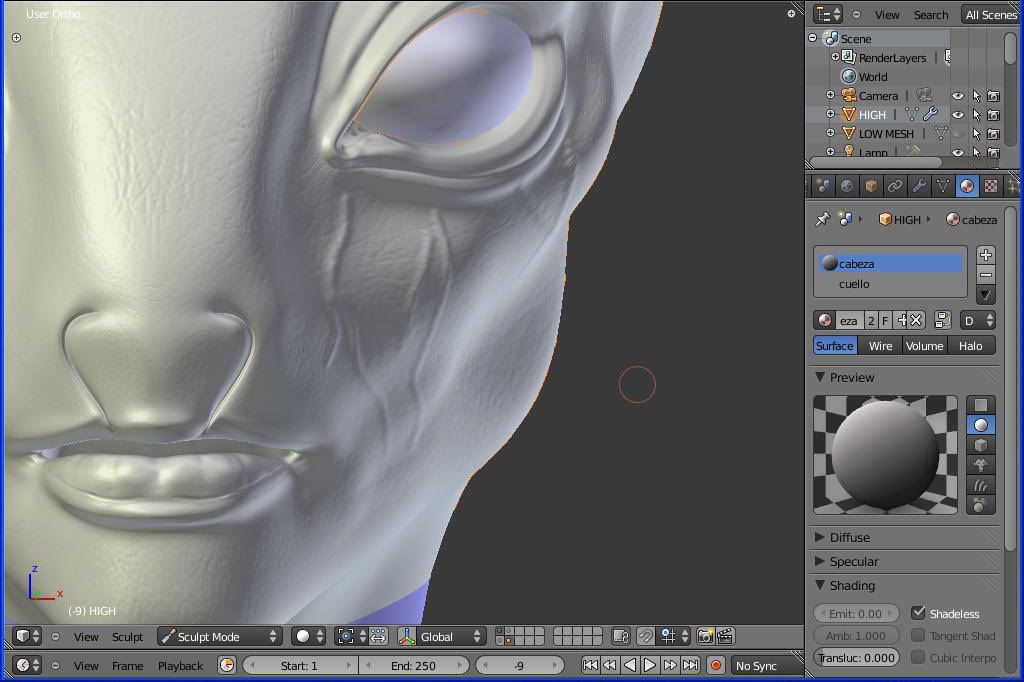This screenshot has width=1024, height=682.
Task: Open the Sculpt menu in viewport header
Action: pyautogui.click(x=127, y=636)
